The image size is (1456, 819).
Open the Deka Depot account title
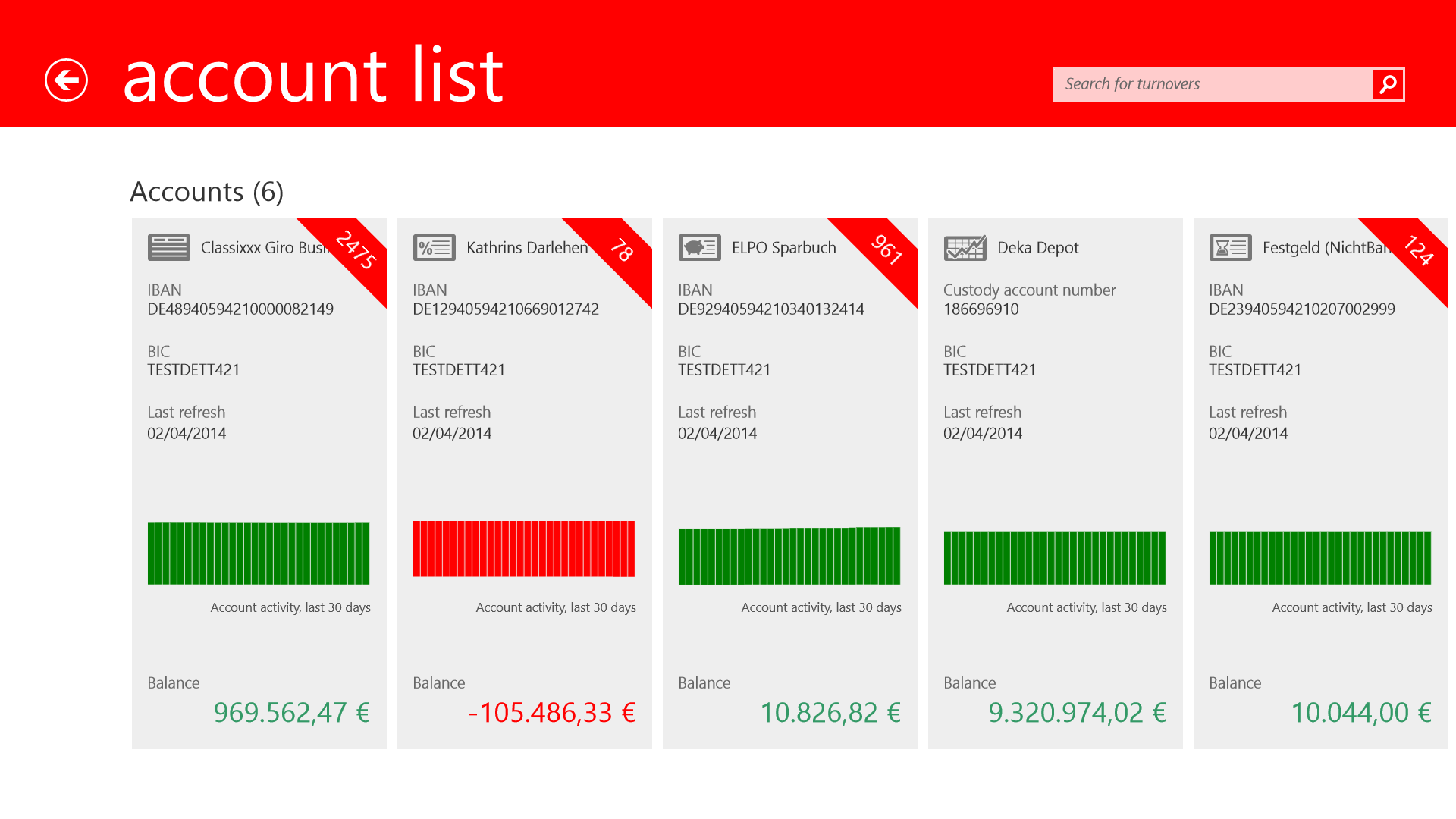pyautogui.click(x=1037, y=248)
